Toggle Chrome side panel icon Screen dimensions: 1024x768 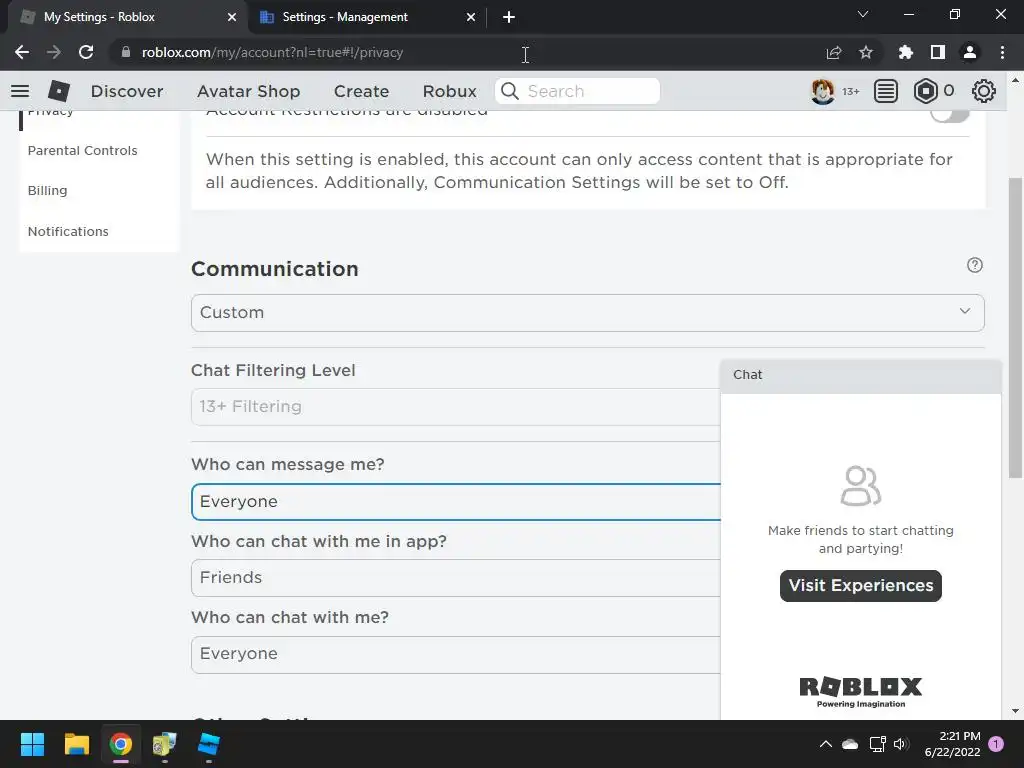pyautogui.click(x=938, y=52)
